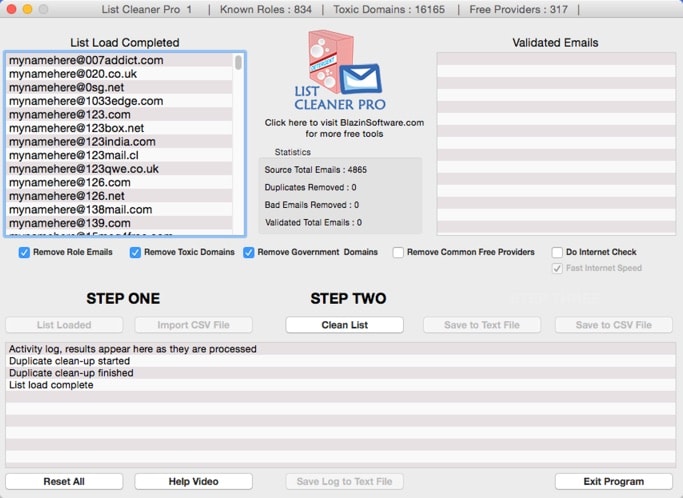Screen dimensions: 683x498
Task: Select mynamehere@0sg.net row
Action: coord(120,87)
